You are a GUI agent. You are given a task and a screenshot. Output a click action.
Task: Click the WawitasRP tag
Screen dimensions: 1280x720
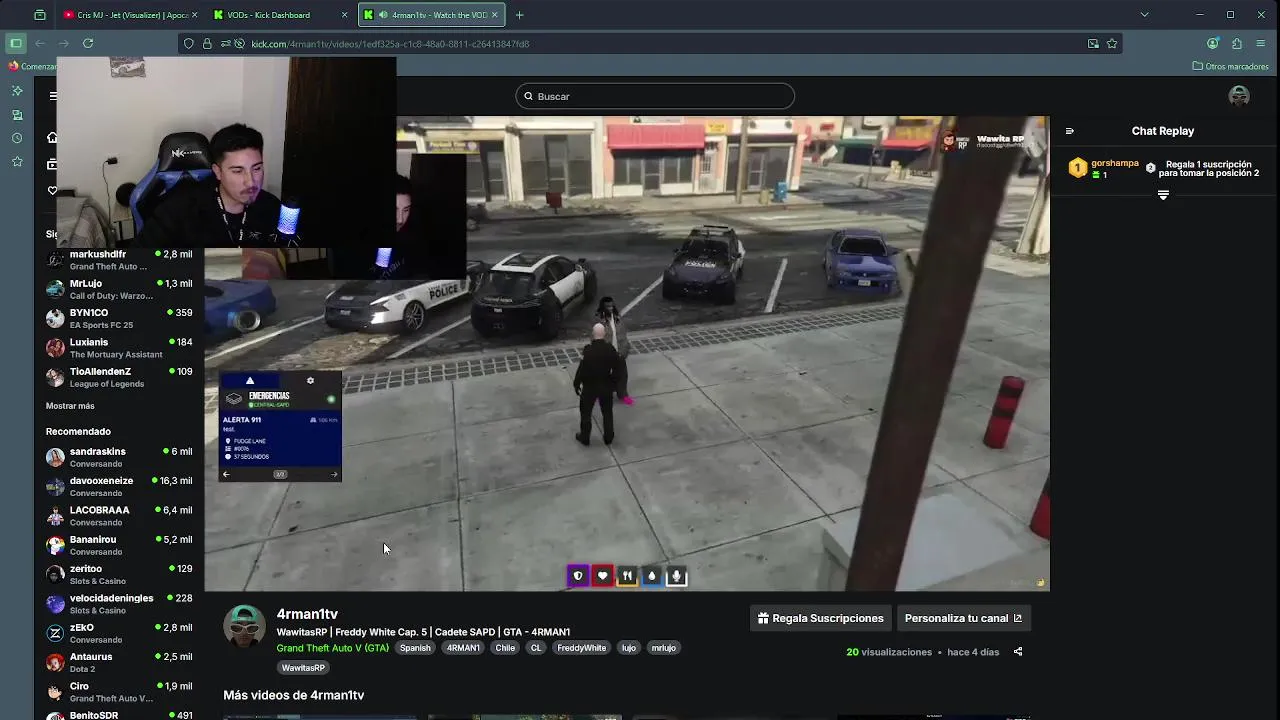click(303, 668)
